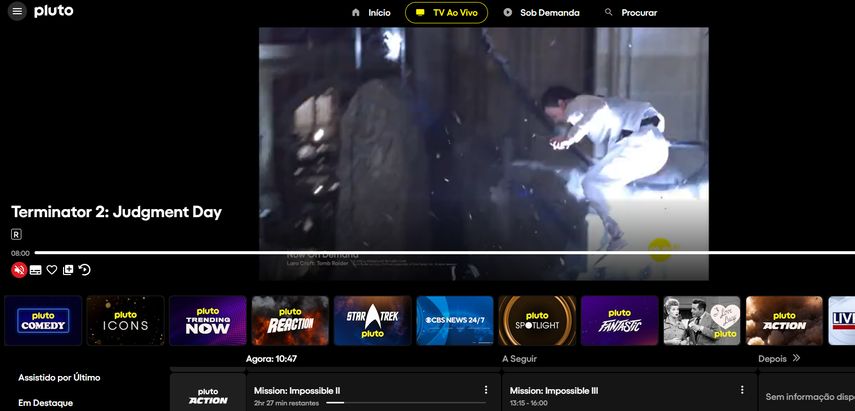
Task: Open Mission: Impossible II listing
Action: tap(374, 392)
